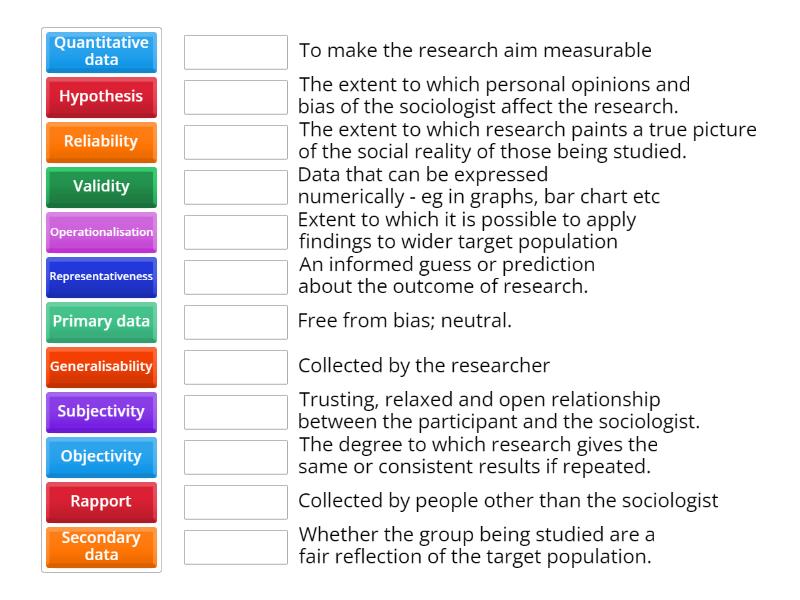The height and width of the screenshot is (600, 800).
Task: Click answer box beside 'Free from bias; neutral'
Action: [x=236, y=322]
